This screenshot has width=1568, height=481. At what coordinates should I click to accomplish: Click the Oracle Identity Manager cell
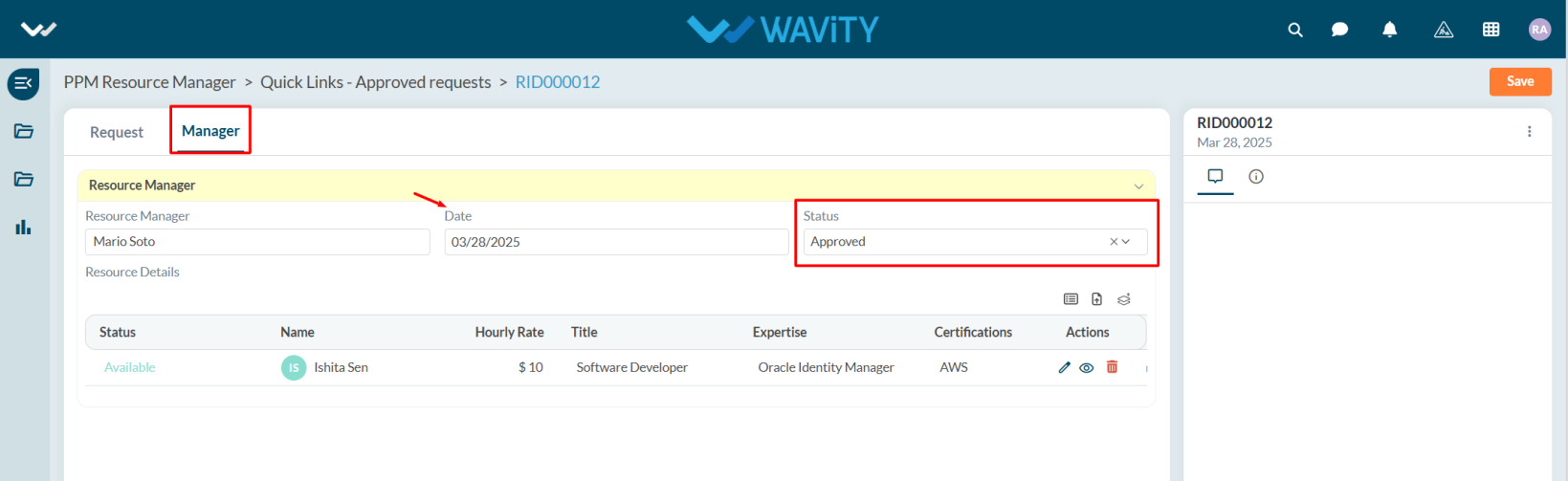(827, 367)
